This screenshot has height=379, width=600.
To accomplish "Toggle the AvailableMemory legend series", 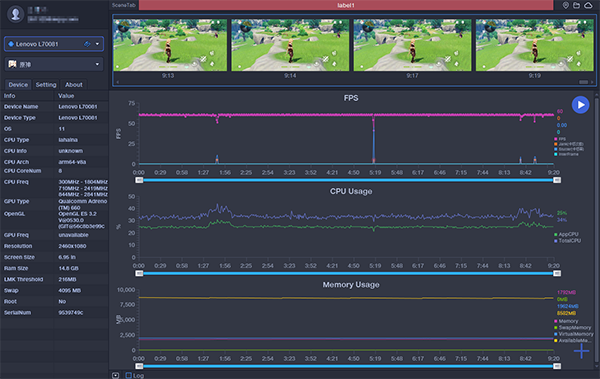I will pyautogui.click(x=572, y=341).
